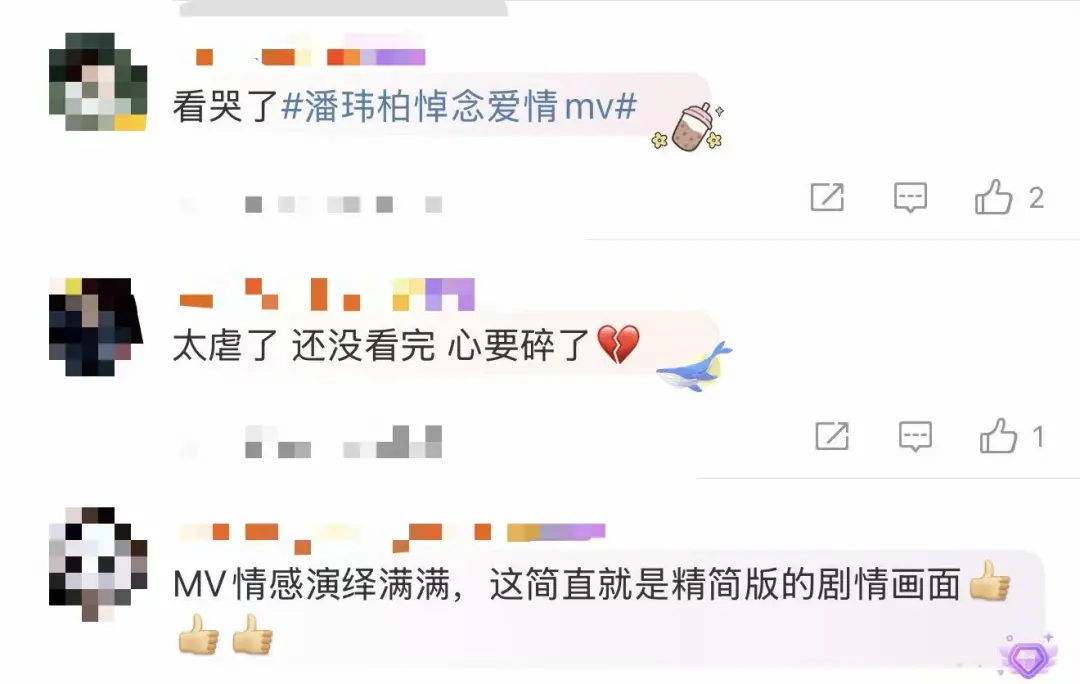Like the '看哭了' comment with thumbs-up
Viewport: 1080px width, 684px height.
pyautogui.click(x=993, y=197)
